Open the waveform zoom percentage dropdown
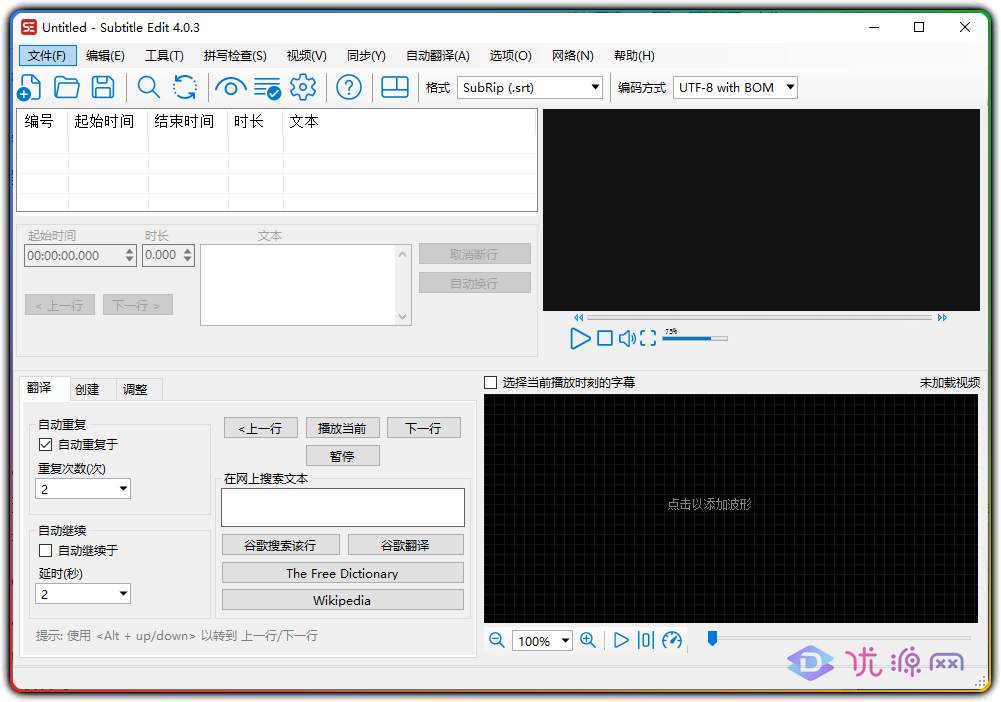The height and width of the screenshot is (702, 1001). point(563,640)
